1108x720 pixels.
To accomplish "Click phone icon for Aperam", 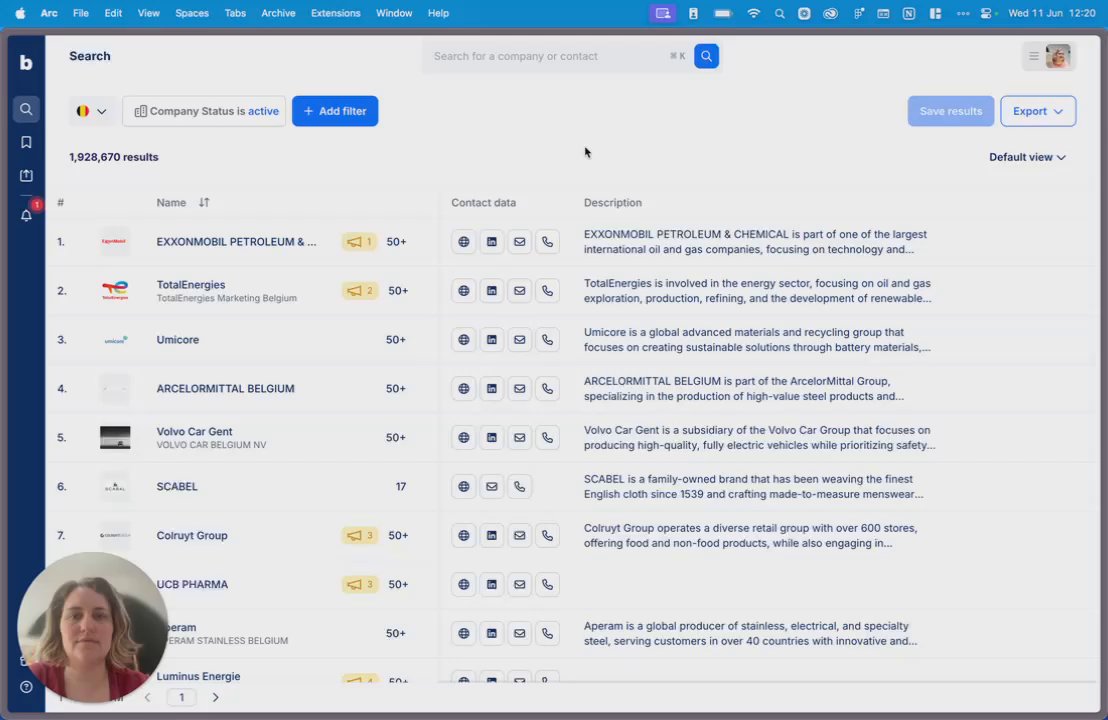I will 547,634.
